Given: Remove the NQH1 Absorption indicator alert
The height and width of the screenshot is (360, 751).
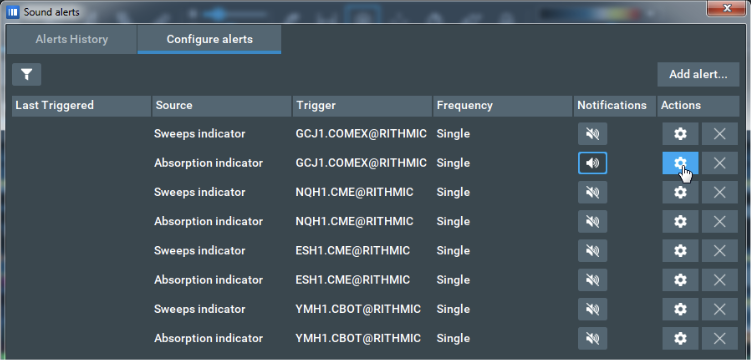Looking at the screenshot, I should tap(719, 221).
